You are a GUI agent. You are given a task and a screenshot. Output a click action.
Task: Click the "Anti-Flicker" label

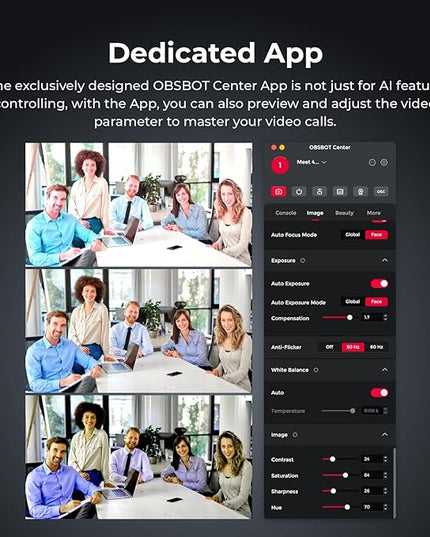(x=286, y=347)
